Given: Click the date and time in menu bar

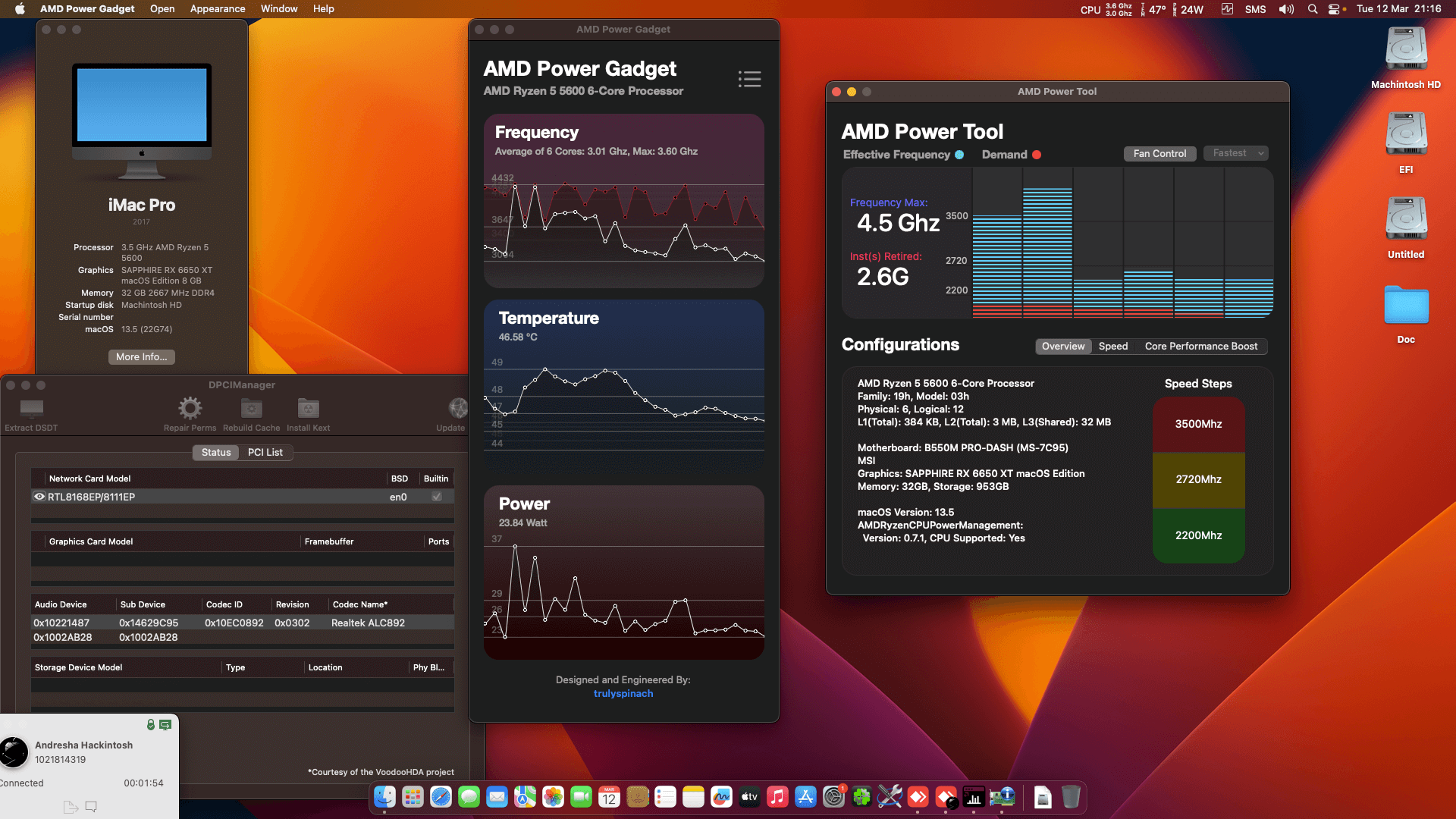Looking at the screenshot, I should [1399, 9].
